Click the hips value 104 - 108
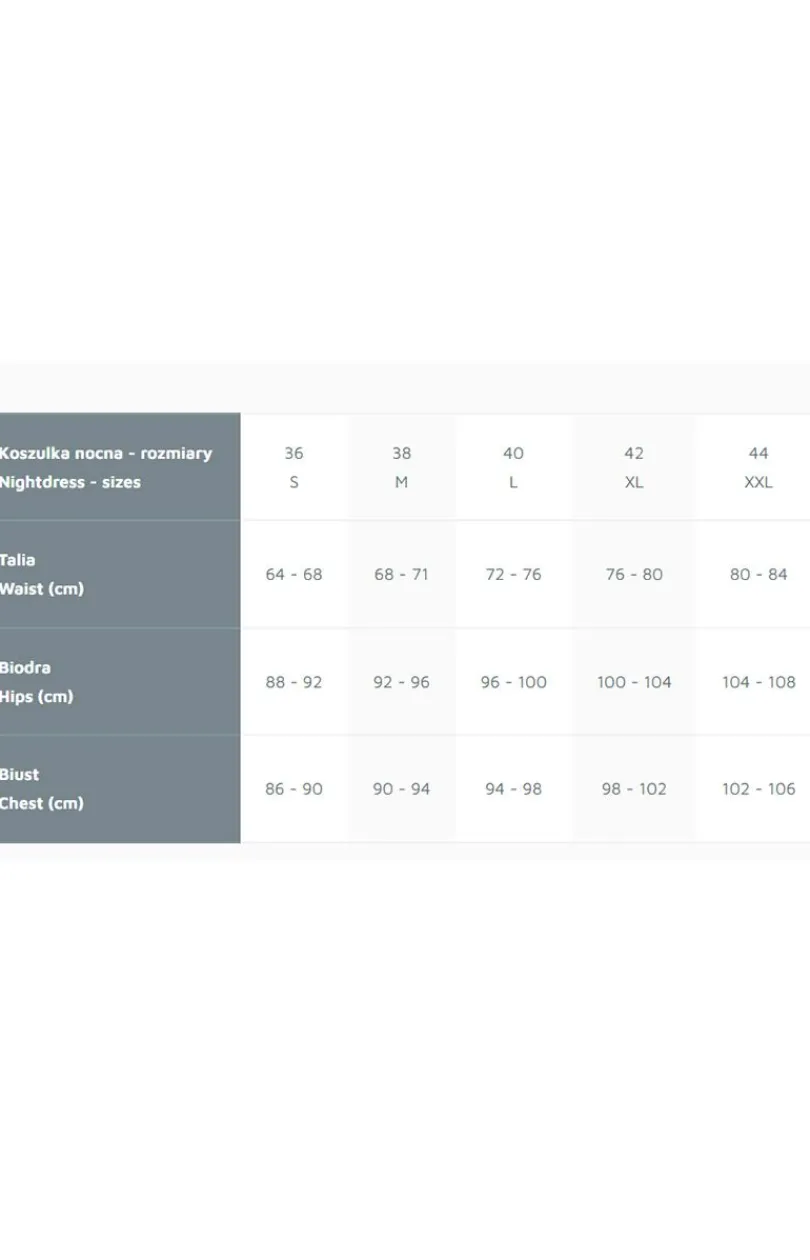 tap(758, 682)
